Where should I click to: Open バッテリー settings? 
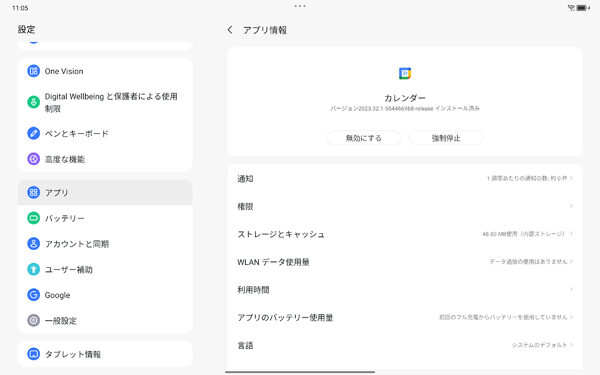coord(105,218)
